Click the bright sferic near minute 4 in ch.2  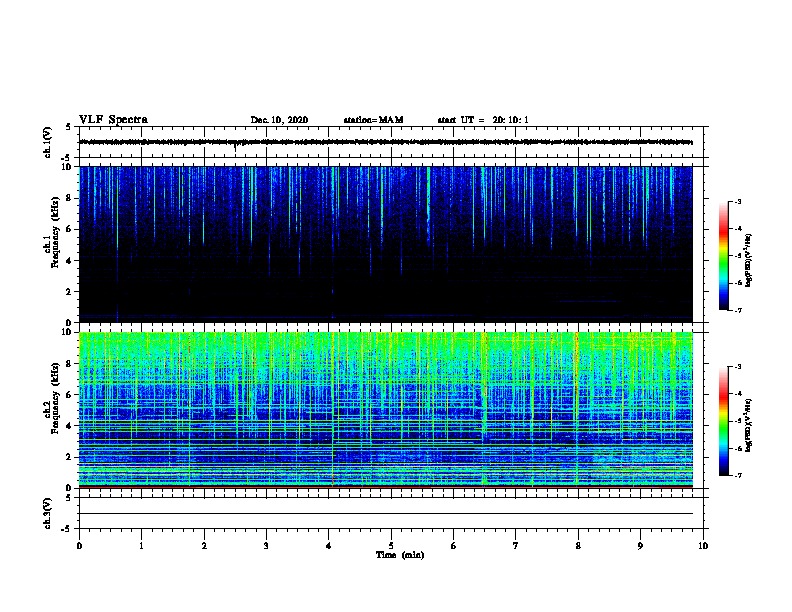click(x=333, y=410)
